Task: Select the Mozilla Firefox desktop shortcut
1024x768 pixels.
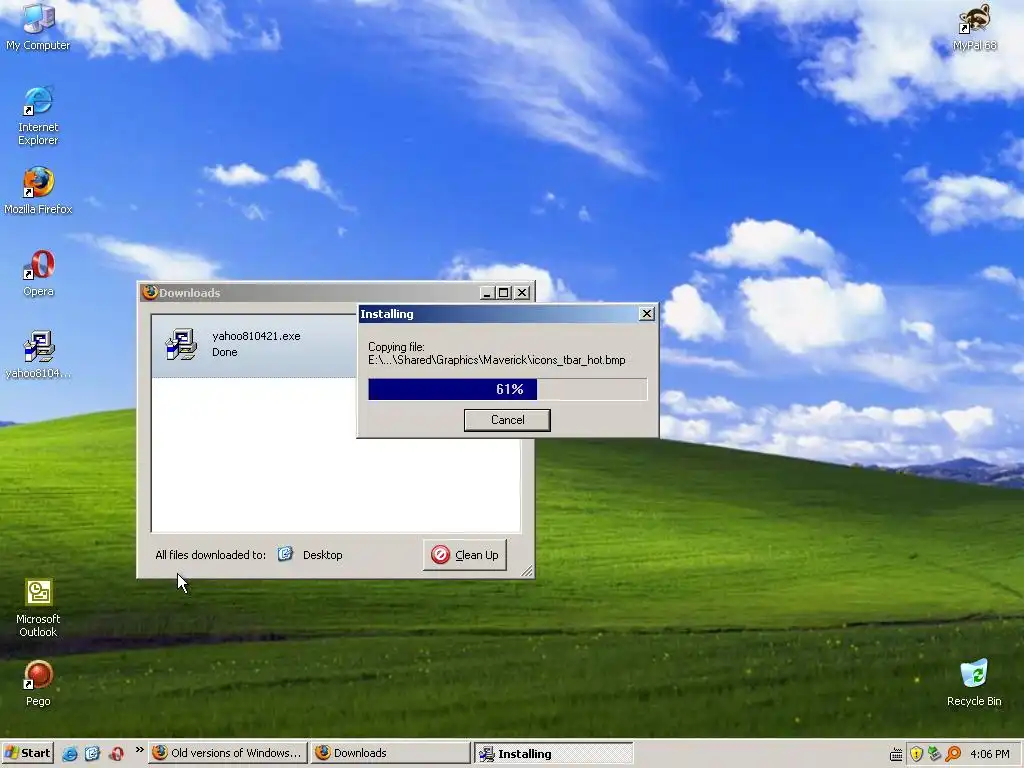Action: click(38, 191)
